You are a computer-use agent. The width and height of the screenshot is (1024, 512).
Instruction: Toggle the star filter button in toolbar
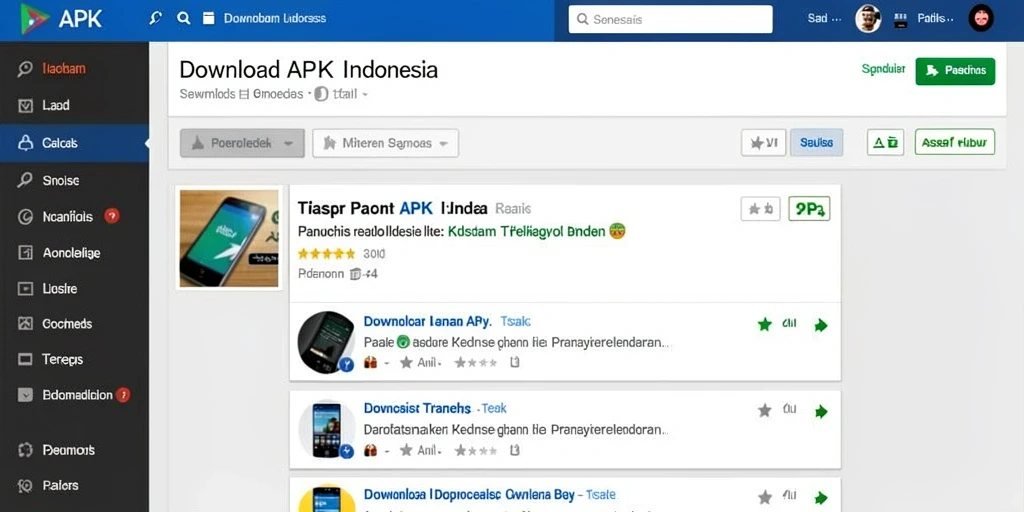pos(763,142)
